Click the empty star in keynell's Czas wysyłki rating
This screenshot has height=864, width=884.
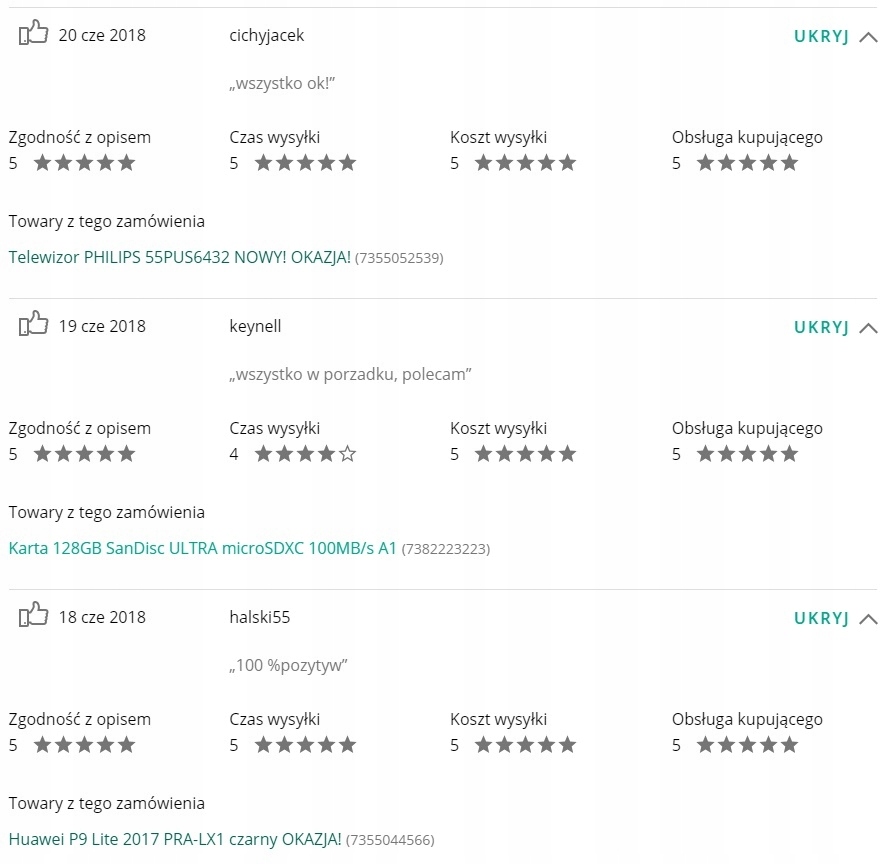coord(348,454)
